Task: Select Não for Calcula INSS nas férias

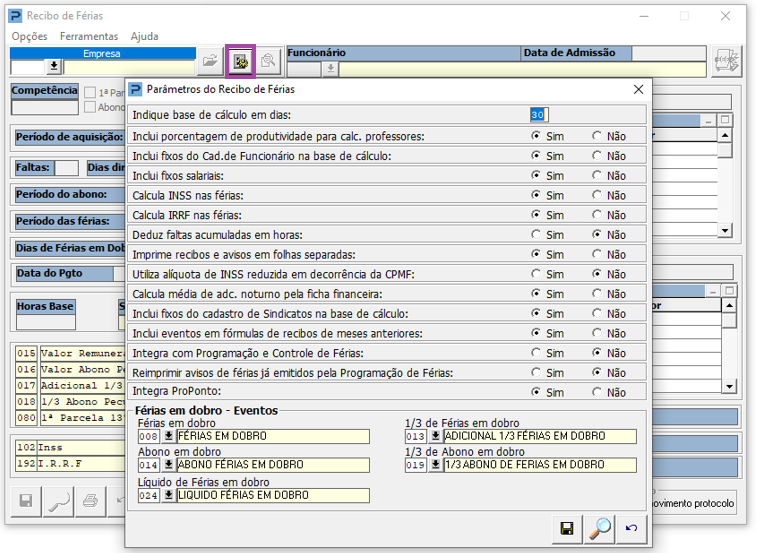Action: pyautogui.click(x=597, y=195)
